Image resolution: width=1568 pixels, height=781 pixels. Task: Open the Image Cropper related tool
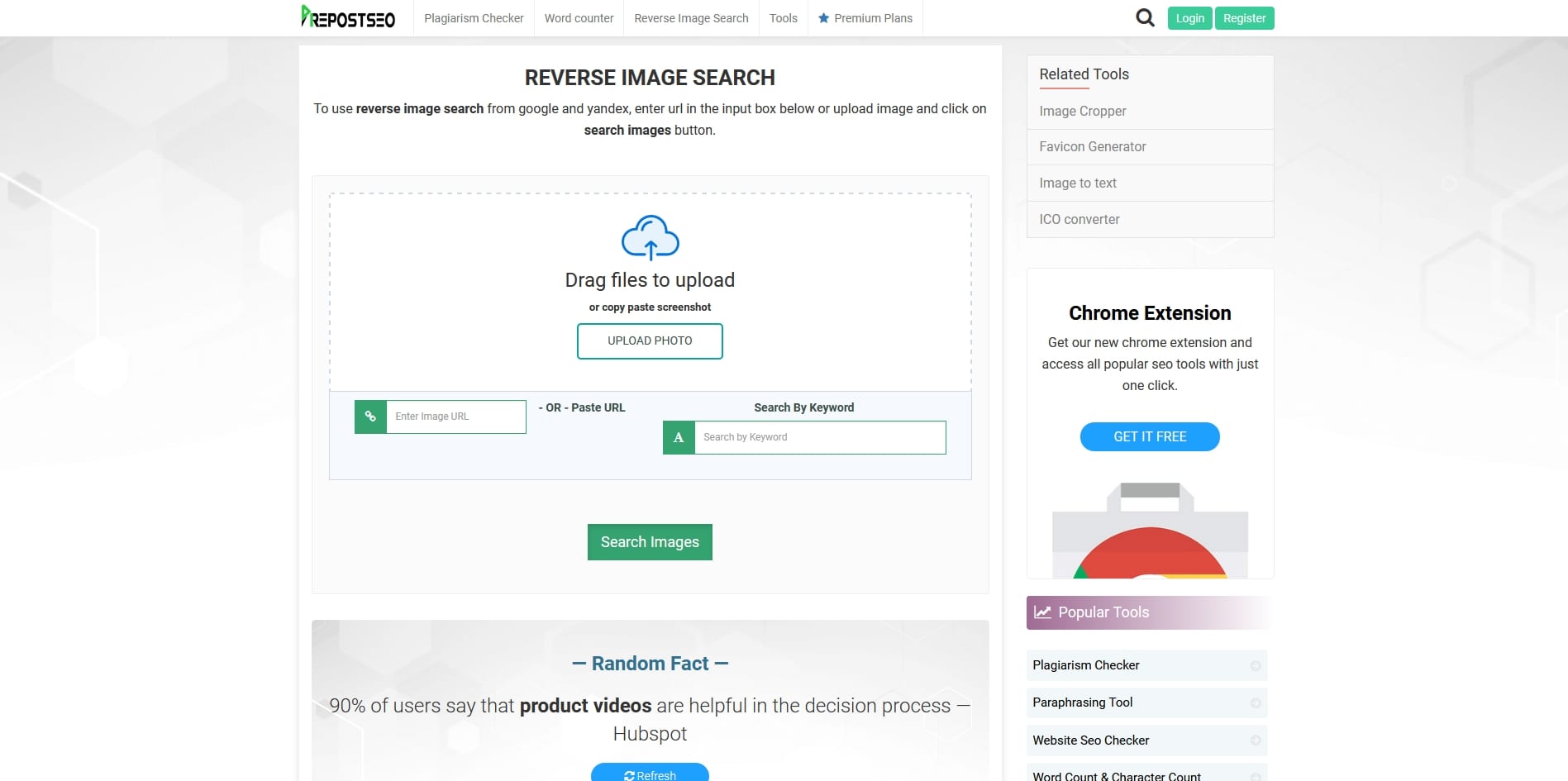tap(1082, 111)
